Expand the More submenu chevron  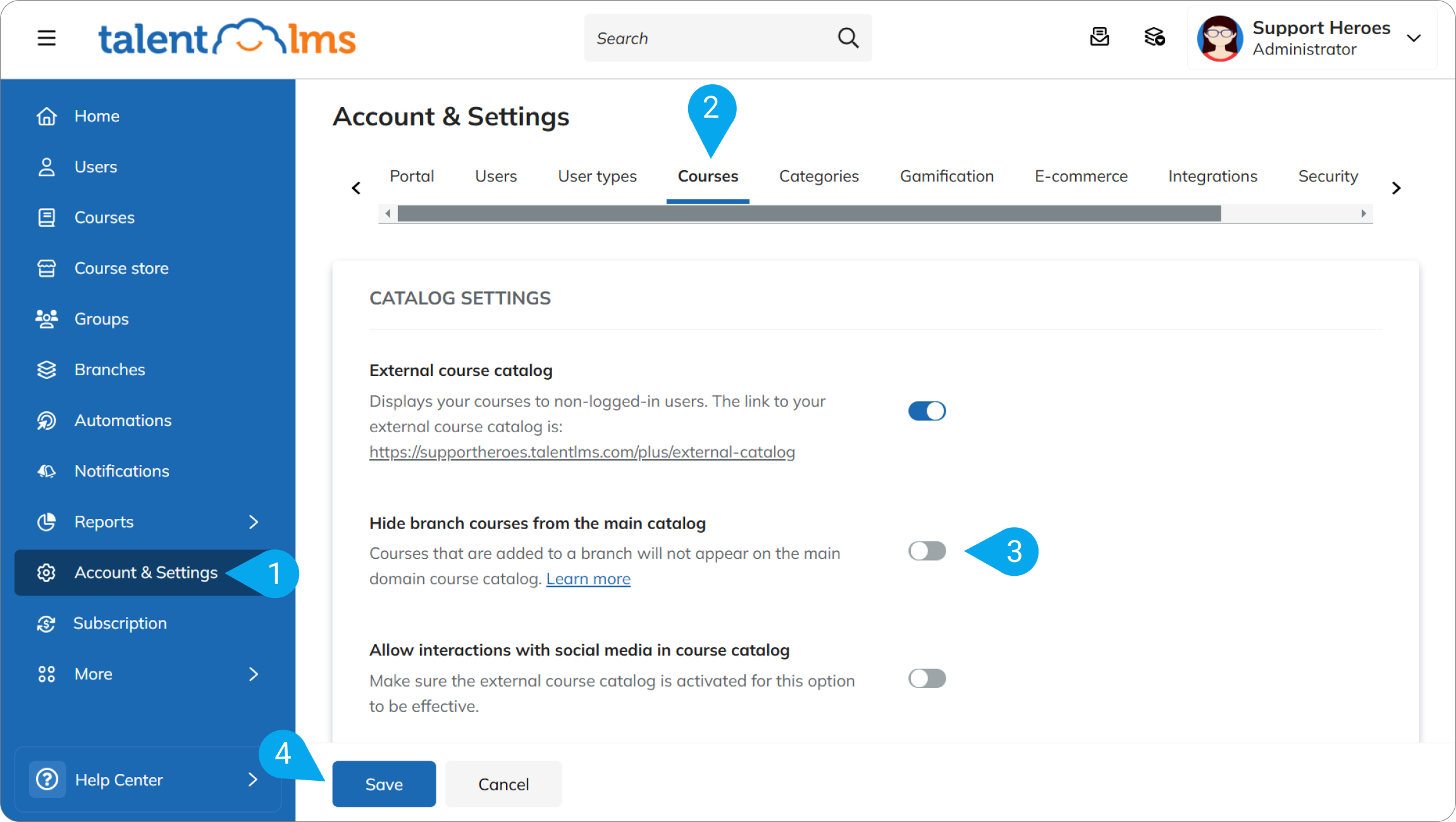254,674
